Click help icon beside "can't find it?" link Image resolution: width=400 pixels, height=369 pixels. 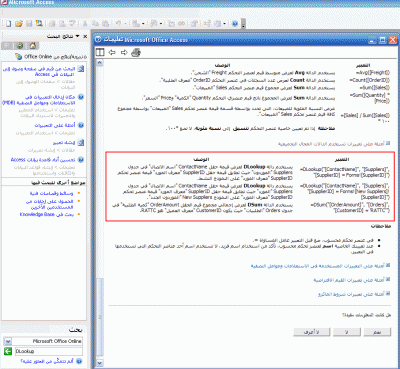79,361
